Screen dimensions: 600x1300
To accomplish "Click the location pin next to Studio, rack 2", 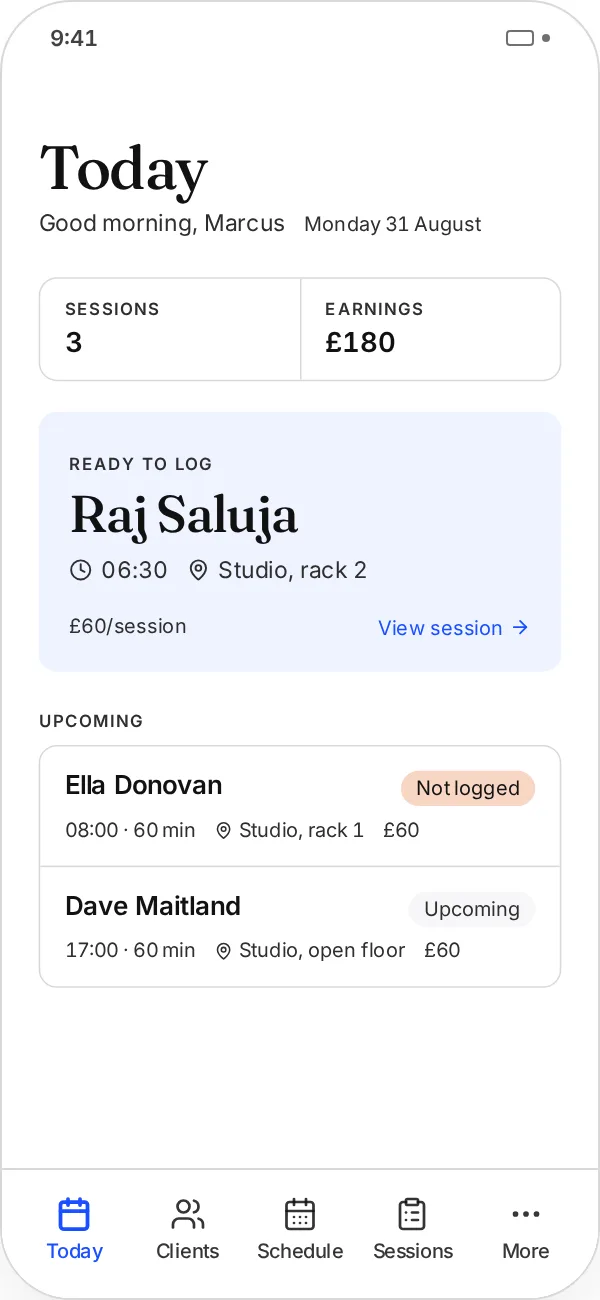I will point(198,570).
